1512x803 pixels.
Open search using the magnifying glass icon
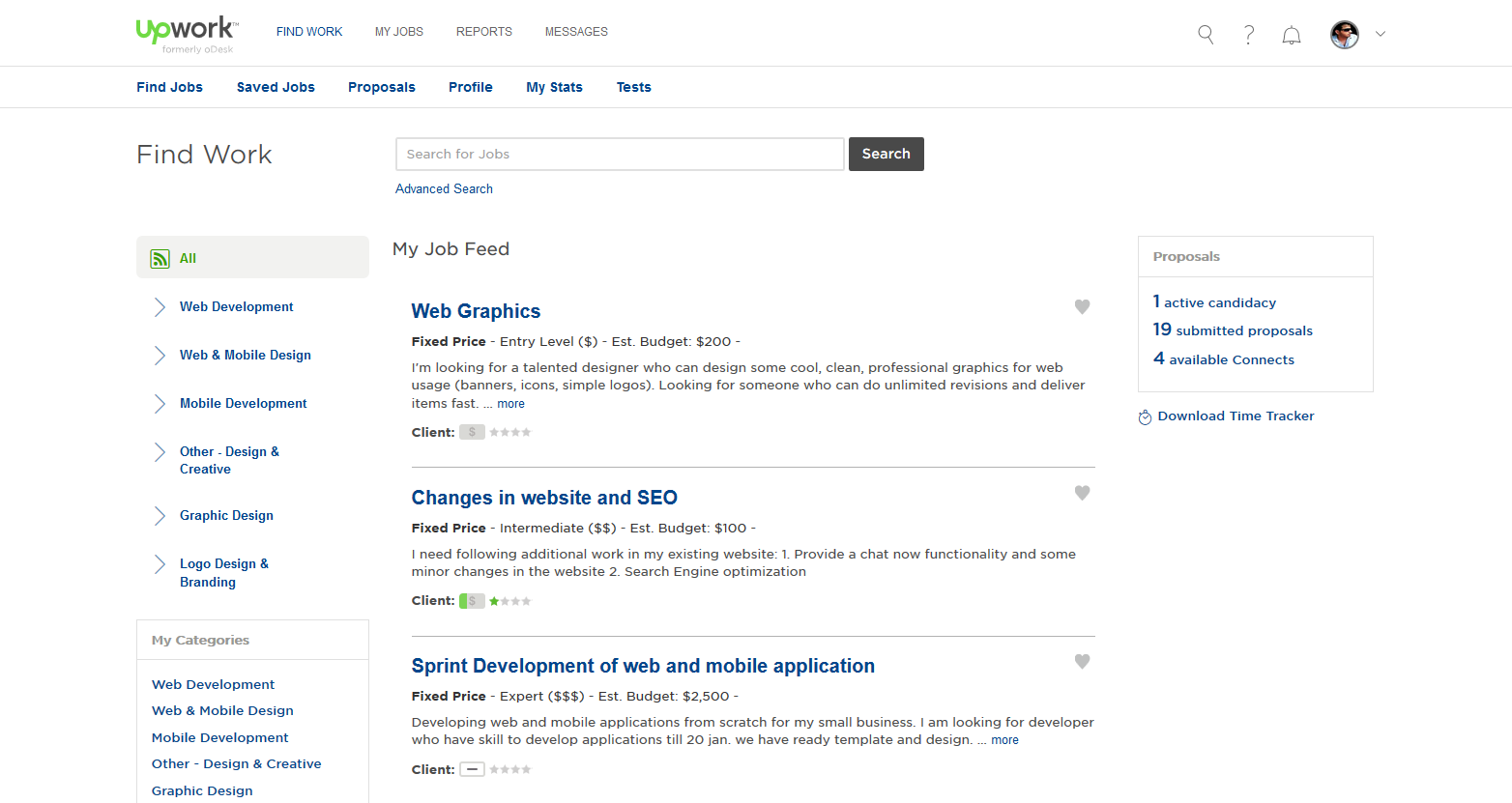tap(1205, 33)
